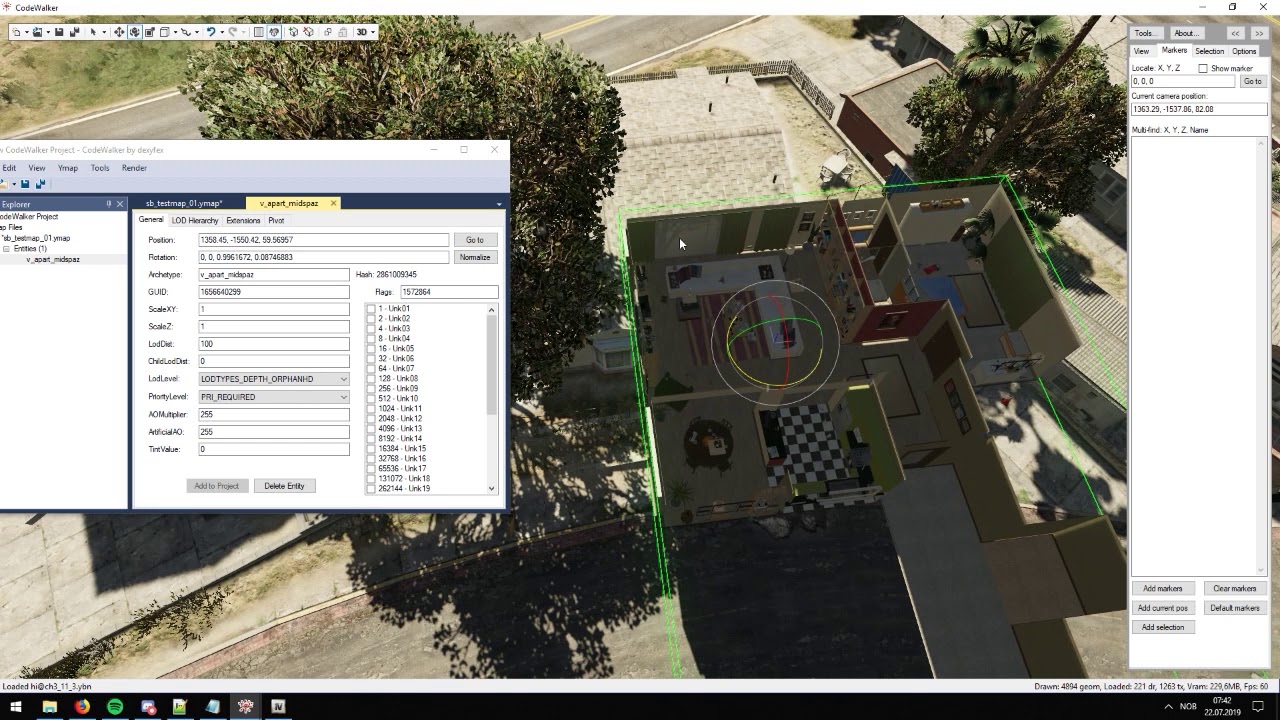1280x720 pixels.
Task: Click the snapping mode icon
Action: tap(186, 32)
